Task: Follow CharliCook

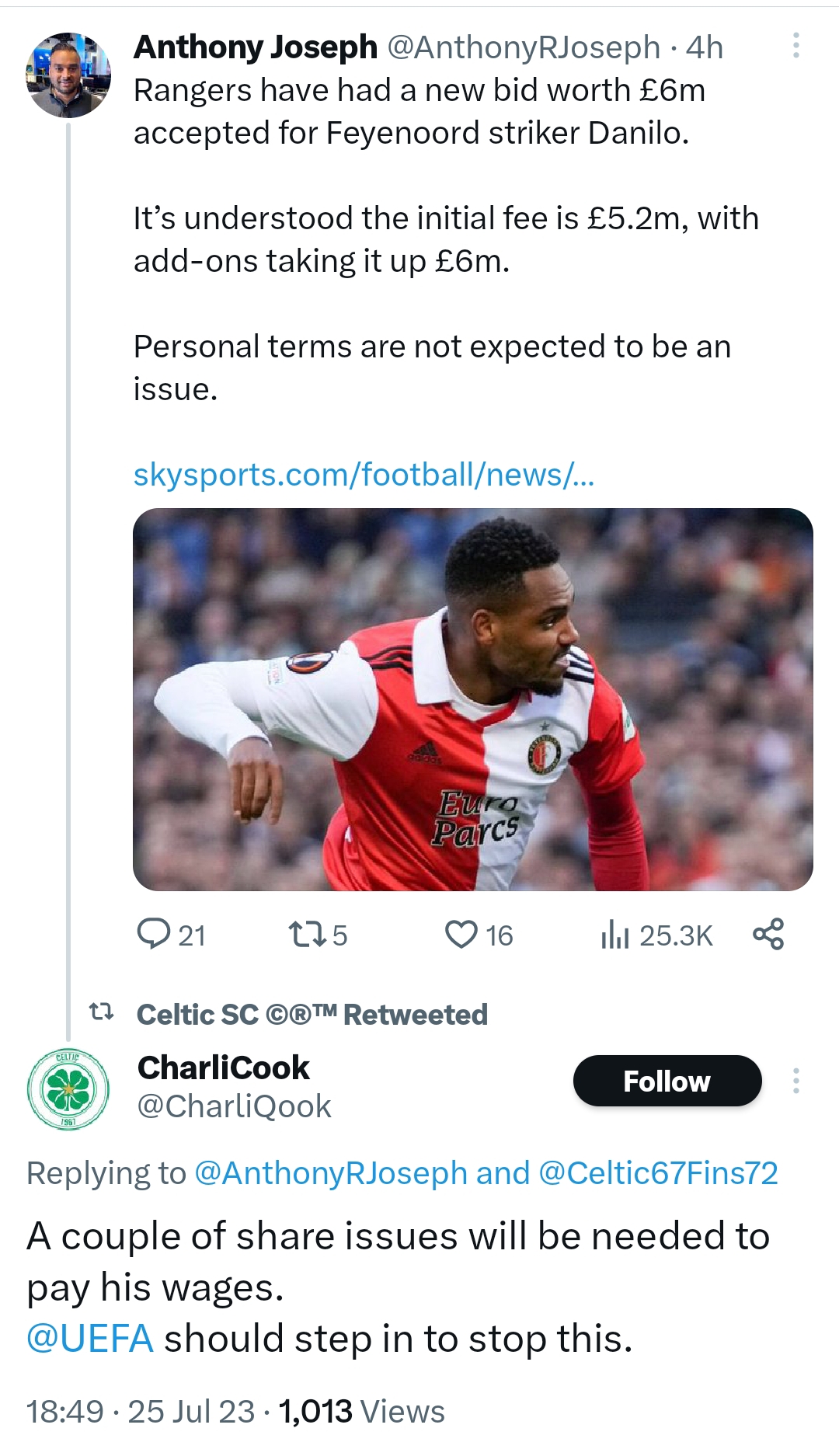Action: point(667,1081)
